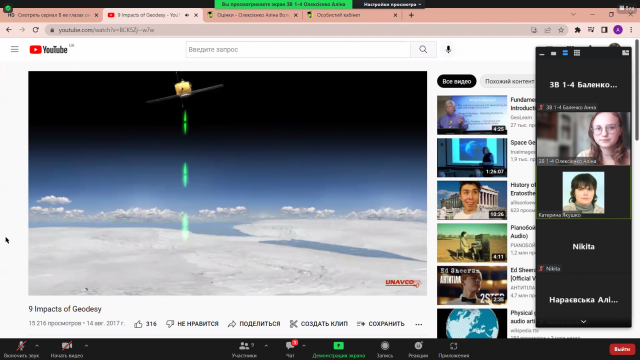Unmute microphone in Zoom toolbar

[21, 349]
